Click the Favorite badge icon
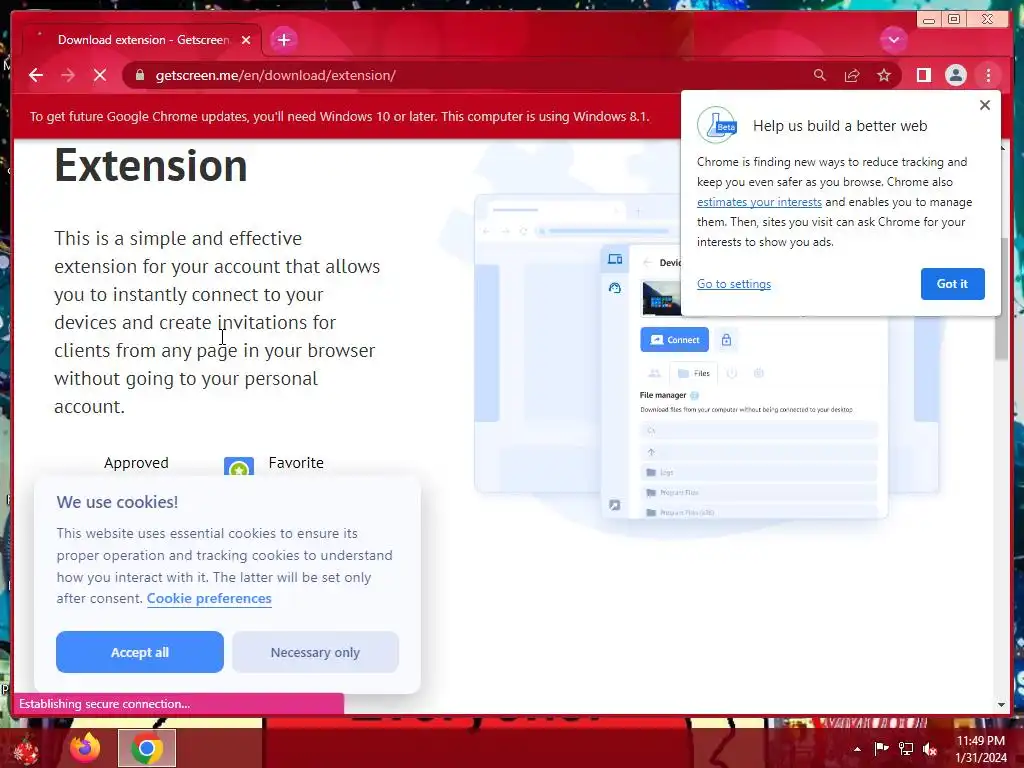 point(239,466)
